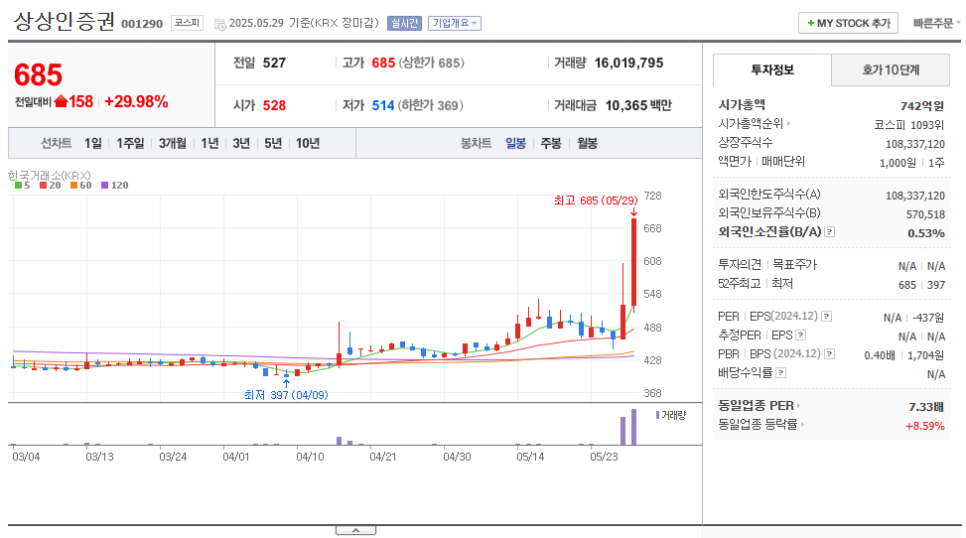
Task: Click the 외국인소진율 value 0.53%
Action: [926, 233]
